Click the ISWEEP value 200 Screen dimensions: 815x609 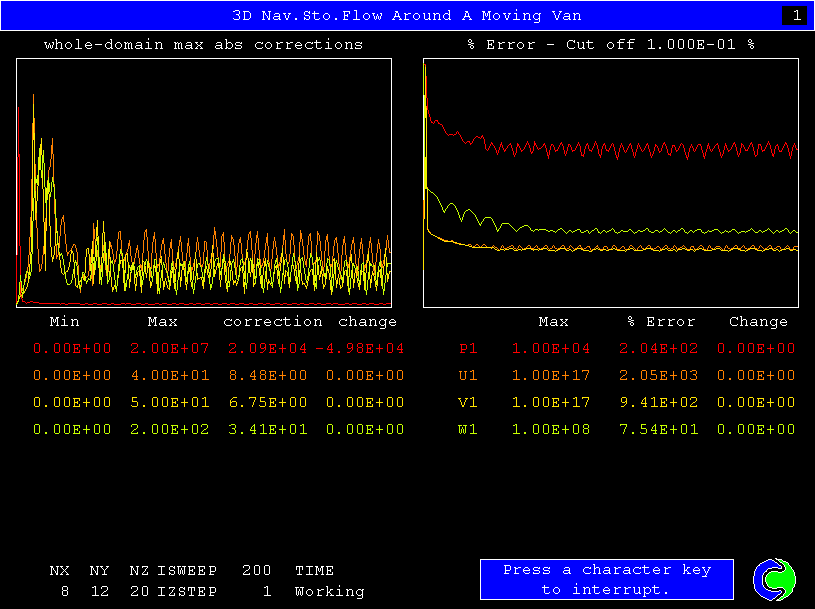(x=256, y=571)
